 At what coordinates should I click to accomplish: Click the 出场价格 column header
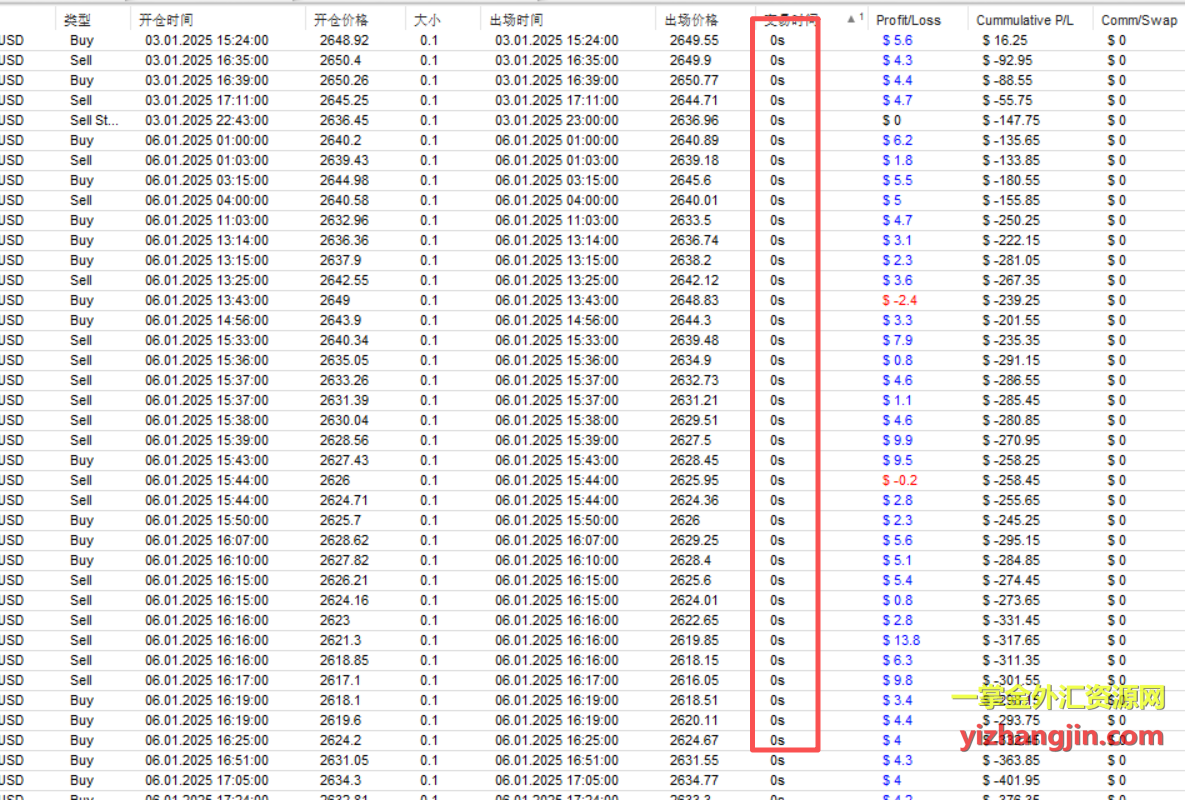(x=691, y=20)
